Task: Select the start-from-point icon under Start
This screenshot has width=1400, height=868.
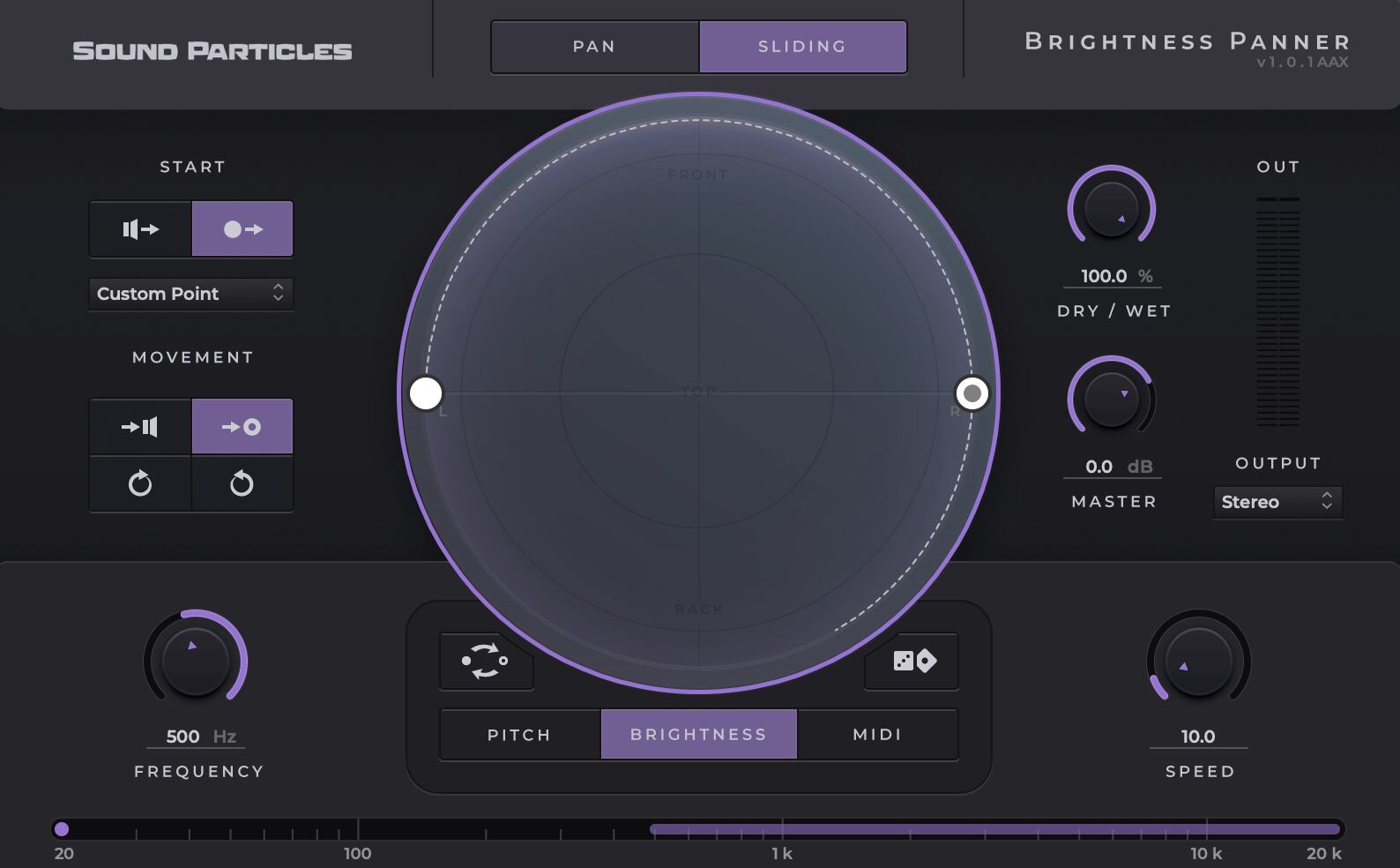Action: 242,229
